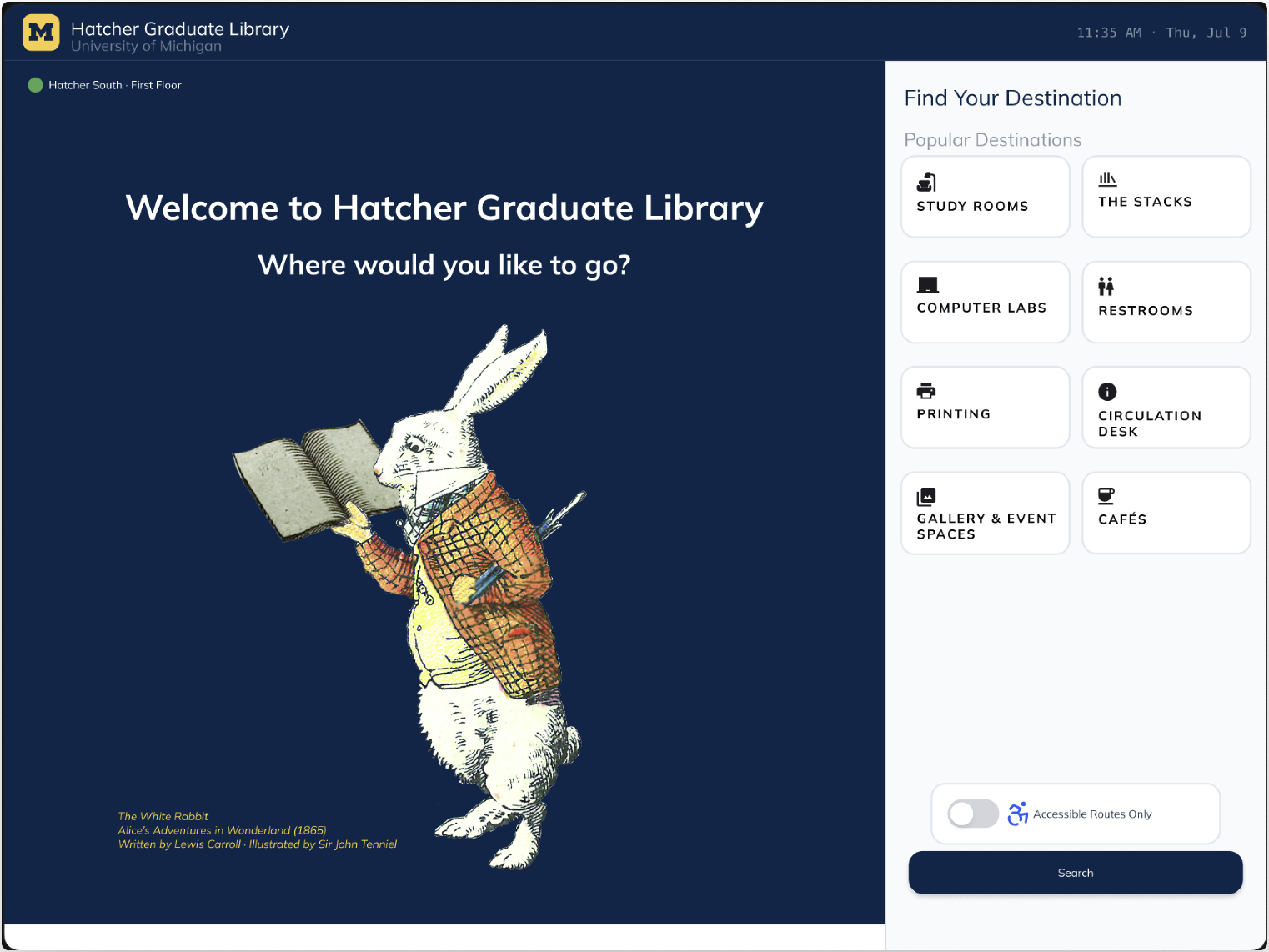Click the Circulation Desk info icon
This screenshot has width=1269, height=952.
pyautogui.click(x=1107, y=392)
